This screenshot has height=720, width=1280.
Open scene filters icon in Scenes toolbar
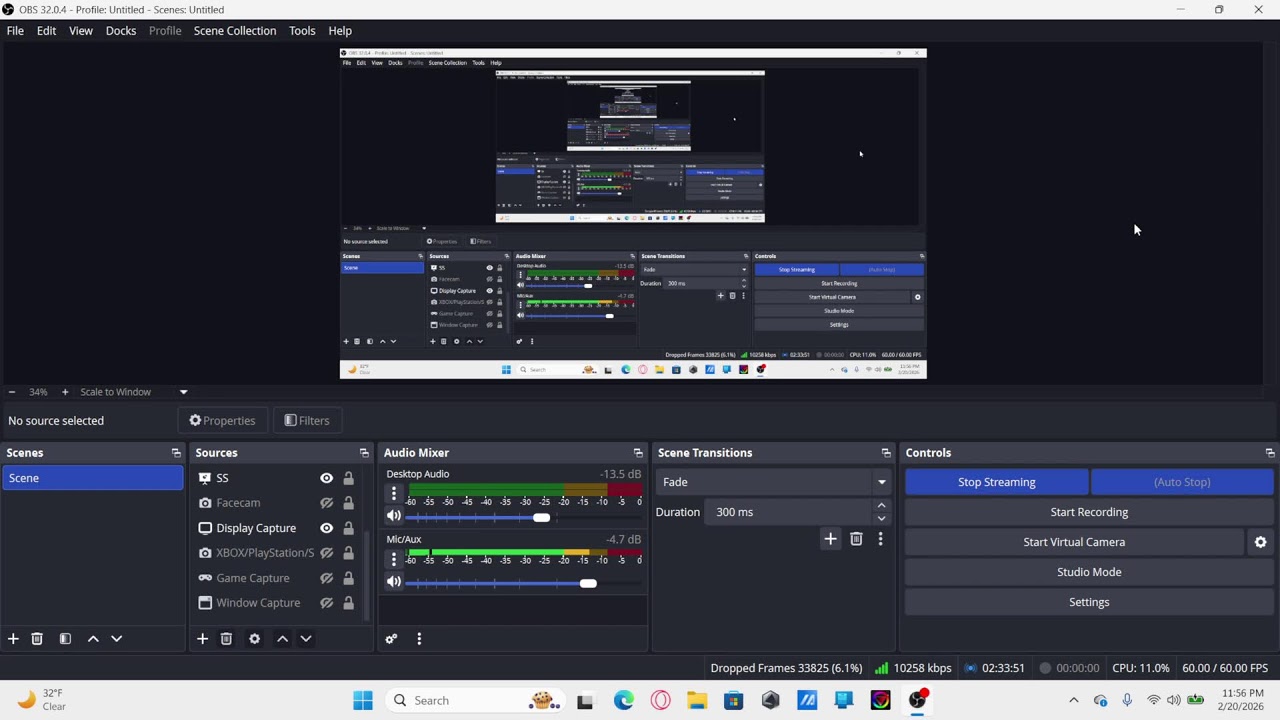65,639
